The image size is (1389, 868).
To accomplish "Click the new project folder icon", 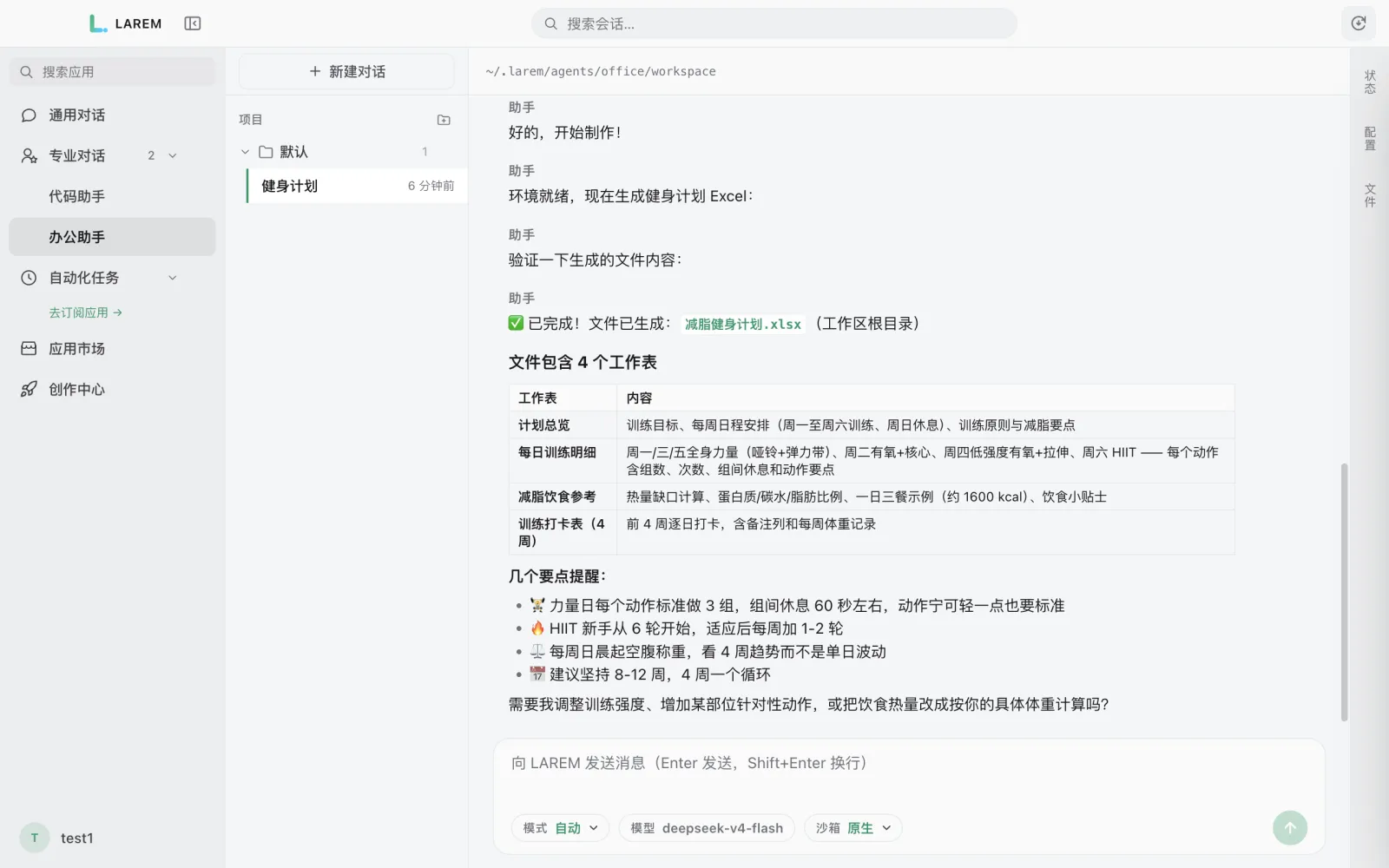I will (x=444, y=120).
